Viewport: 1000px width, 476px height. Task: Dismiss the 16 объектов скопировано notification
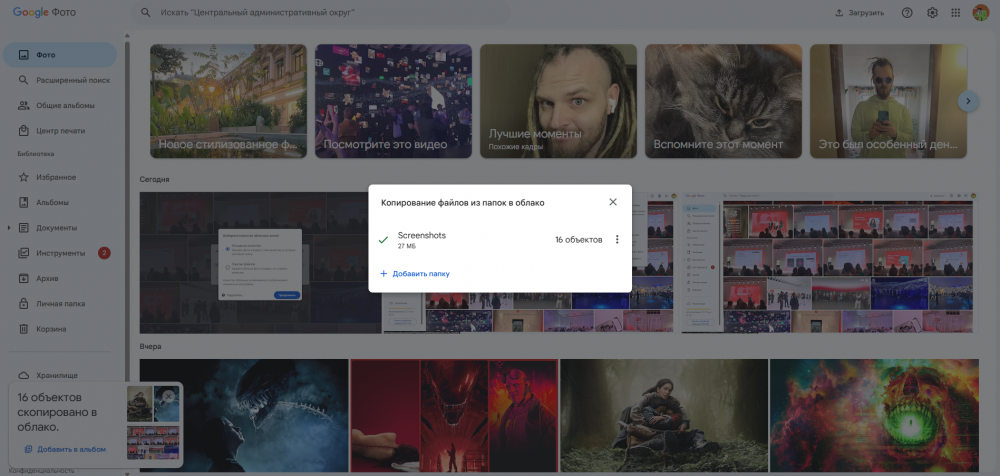coord(168,397)
